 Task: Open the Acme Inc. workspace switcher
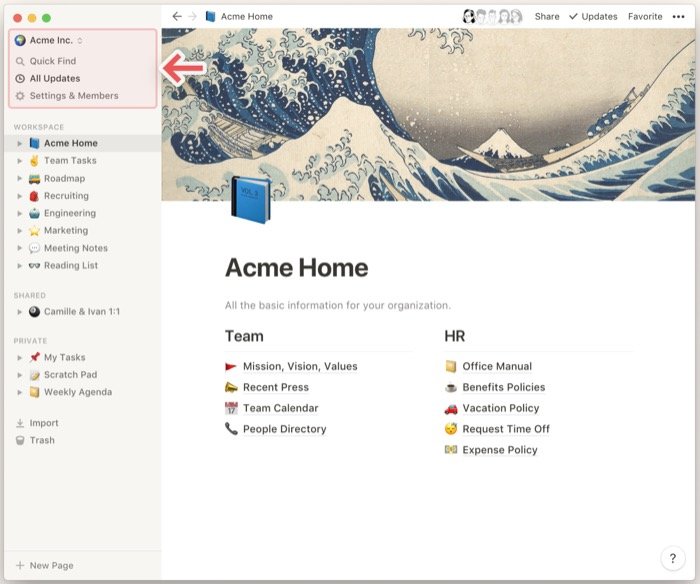[x=49, y=41]
